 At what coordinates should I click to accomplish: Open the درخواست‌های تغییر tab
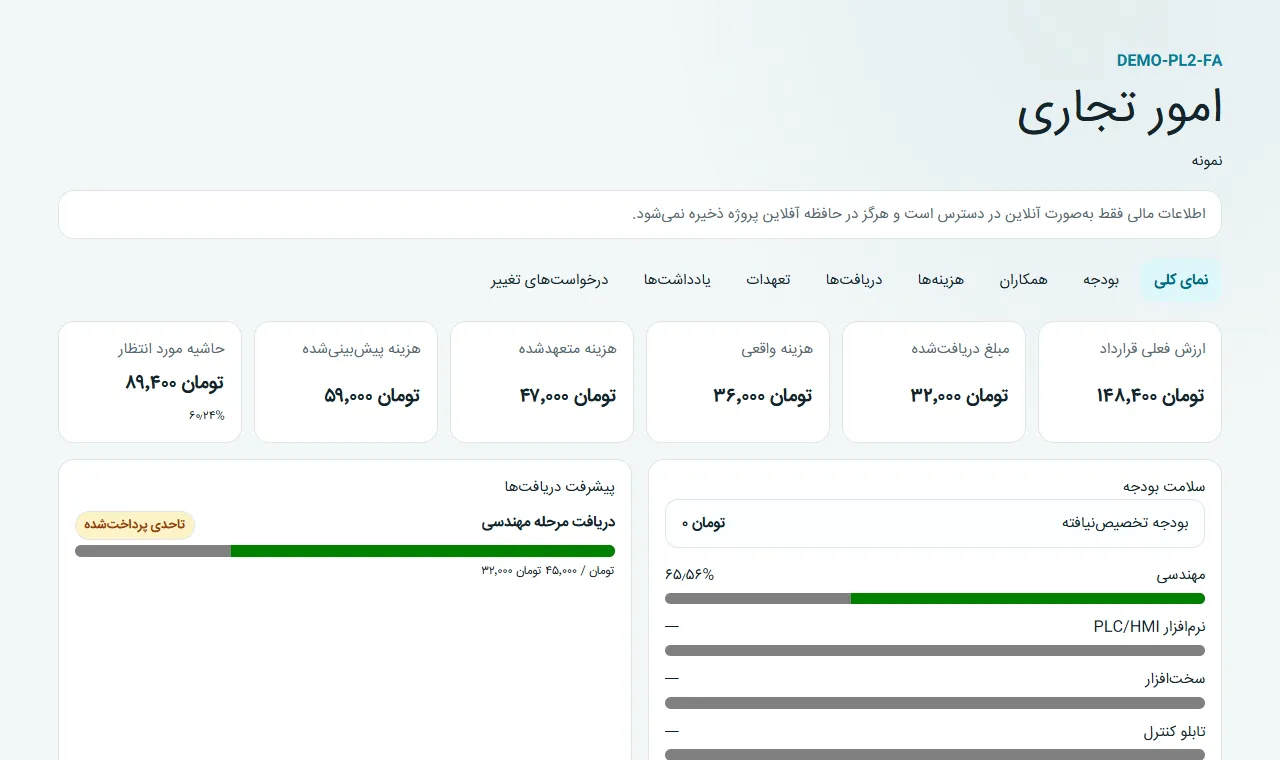point(550,280)
